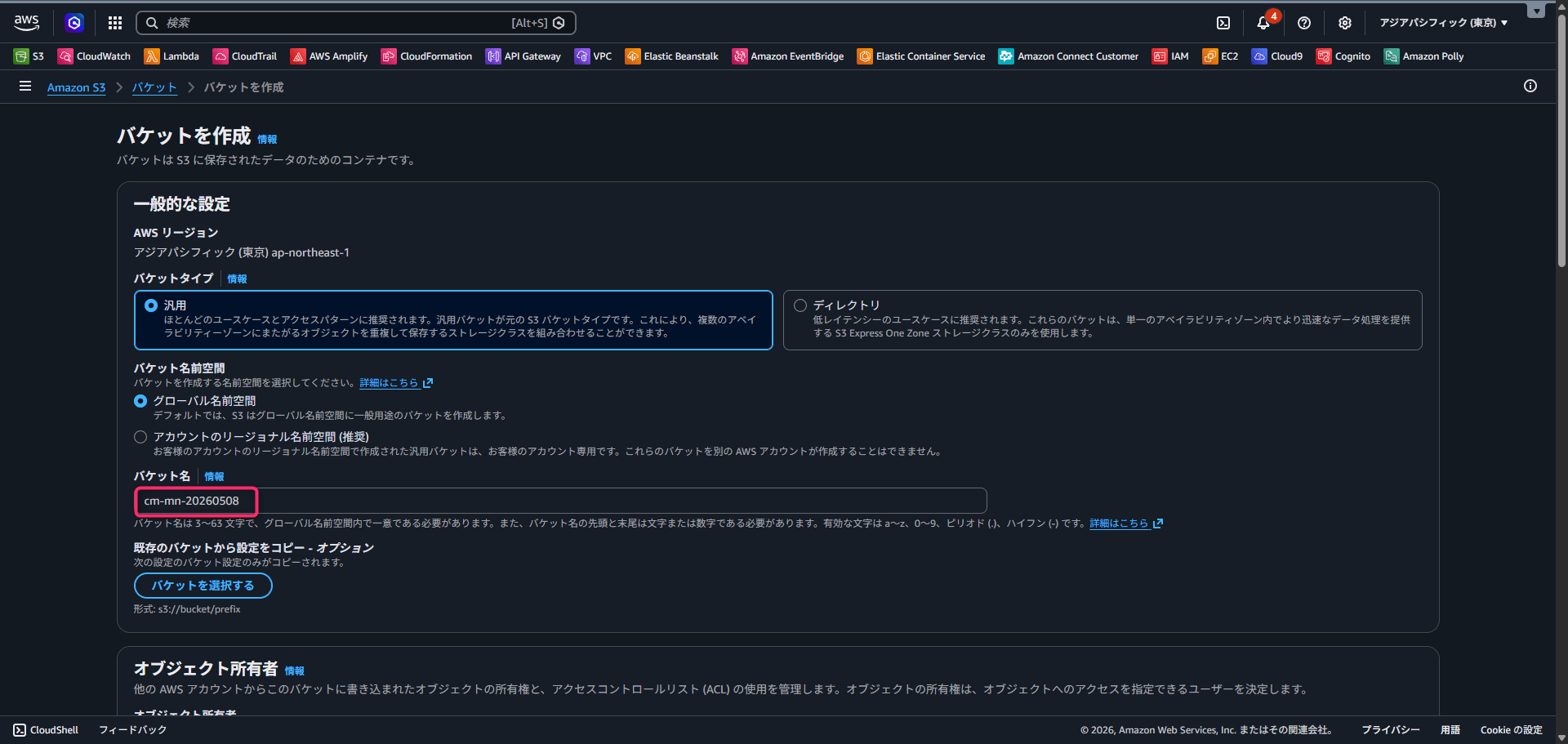1568x744 pixels.
Task: Open API Gateway from the favorites bar
Action: pos(523,56)
